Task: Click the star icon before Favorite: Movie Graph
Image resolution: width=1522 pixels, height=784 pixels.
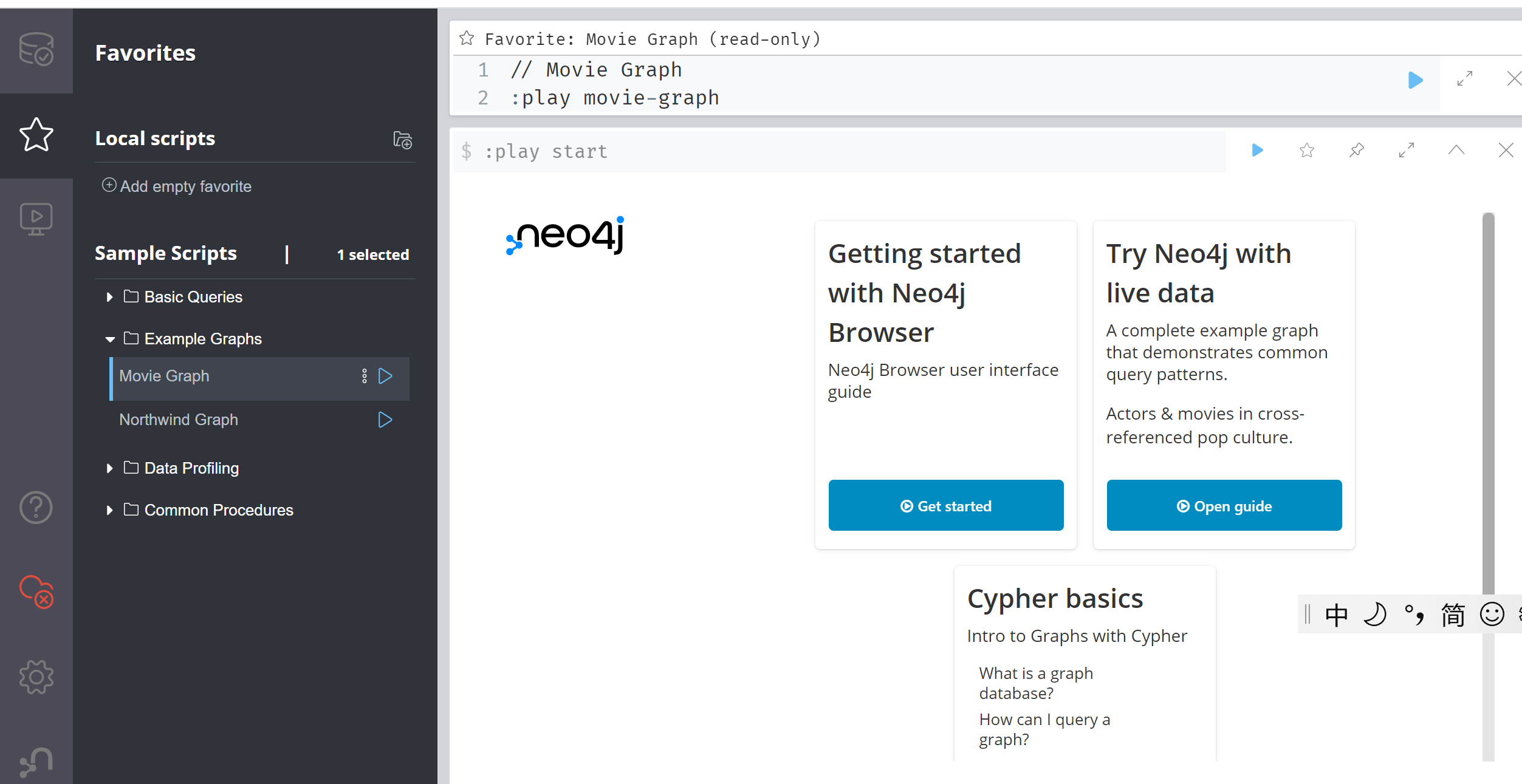Action: 467,38
